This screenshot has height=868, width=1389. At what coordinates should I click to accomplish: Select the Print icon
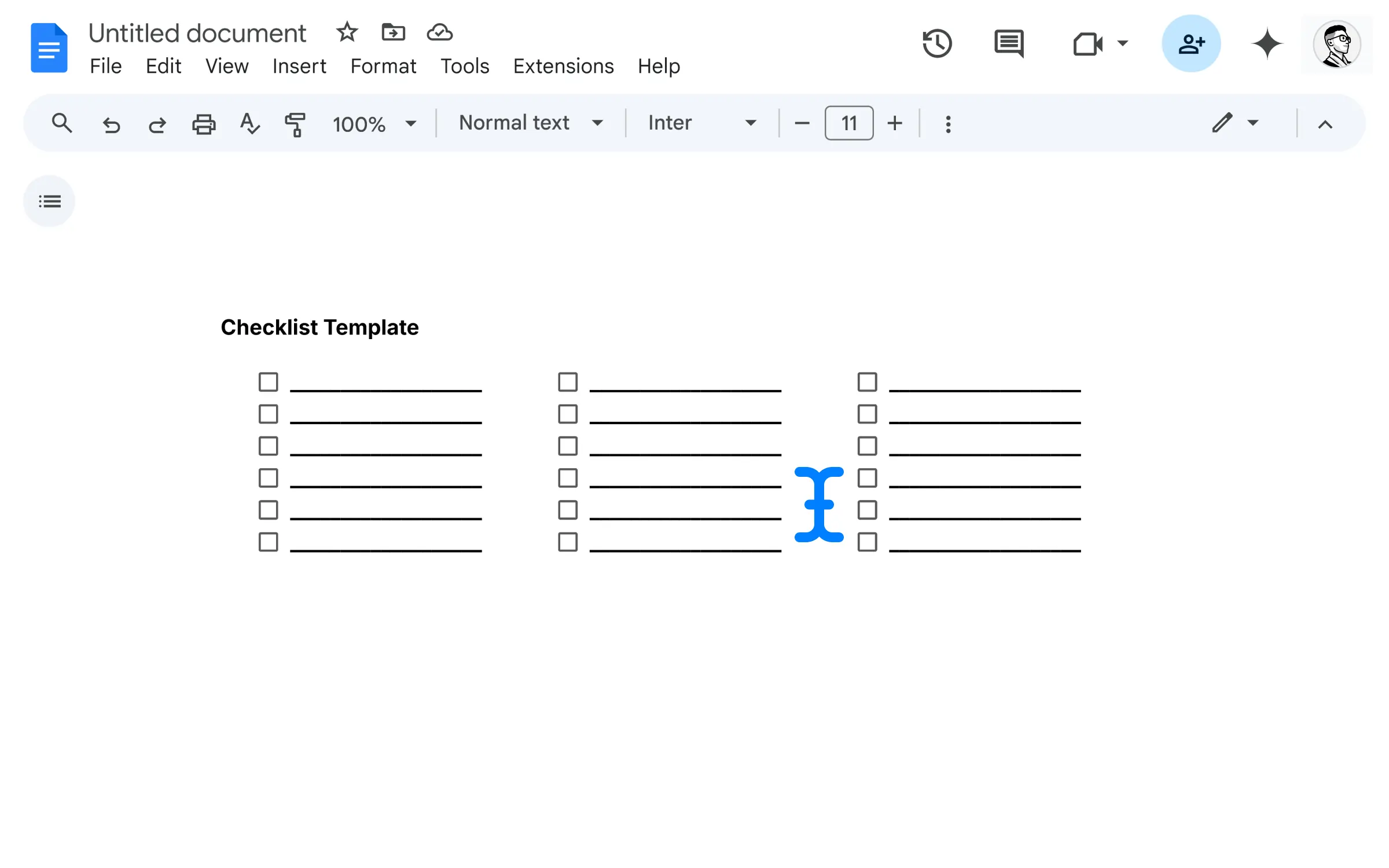pos(205,123)
